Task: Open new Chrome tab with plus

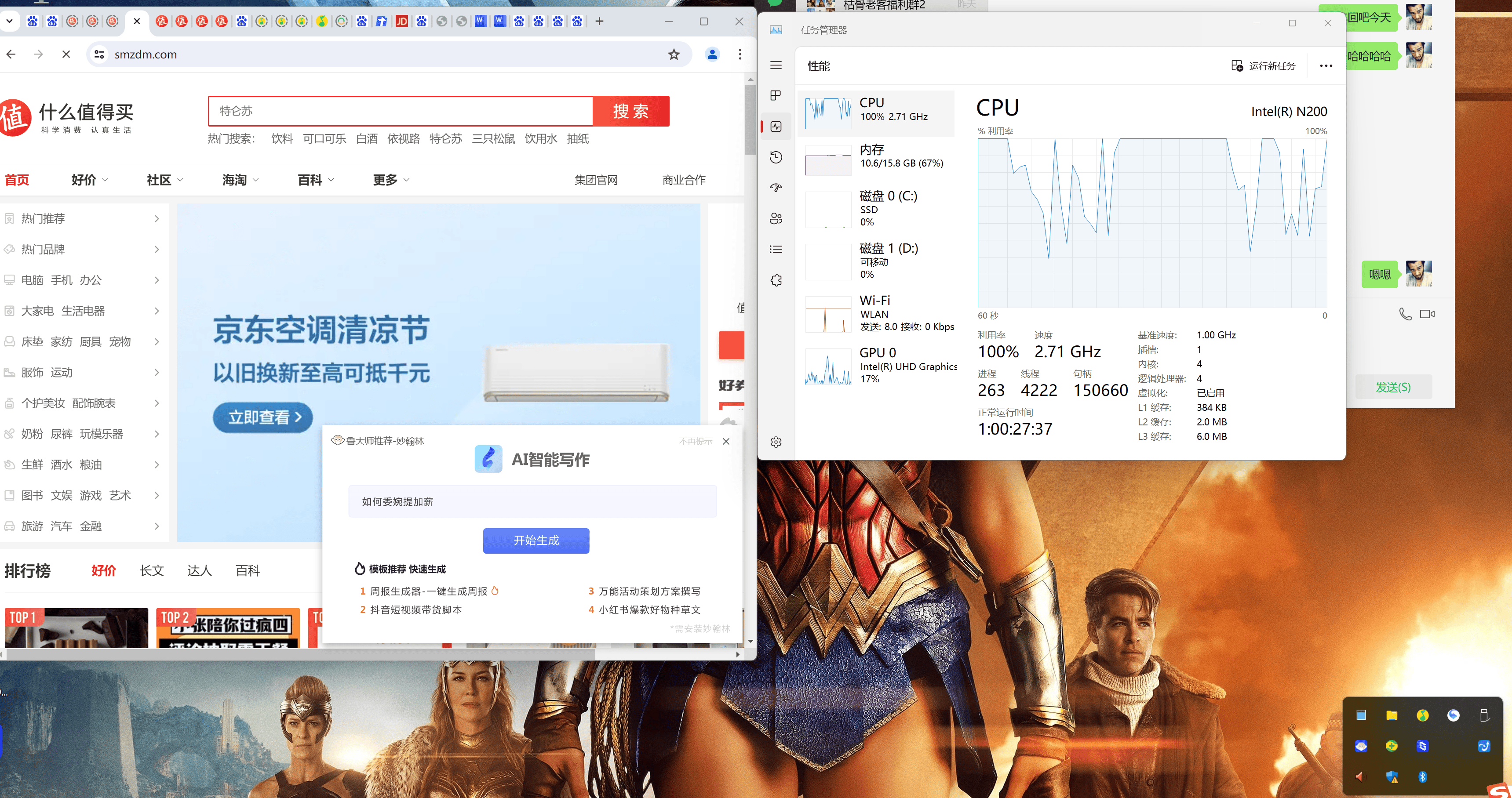Action: 599,21
